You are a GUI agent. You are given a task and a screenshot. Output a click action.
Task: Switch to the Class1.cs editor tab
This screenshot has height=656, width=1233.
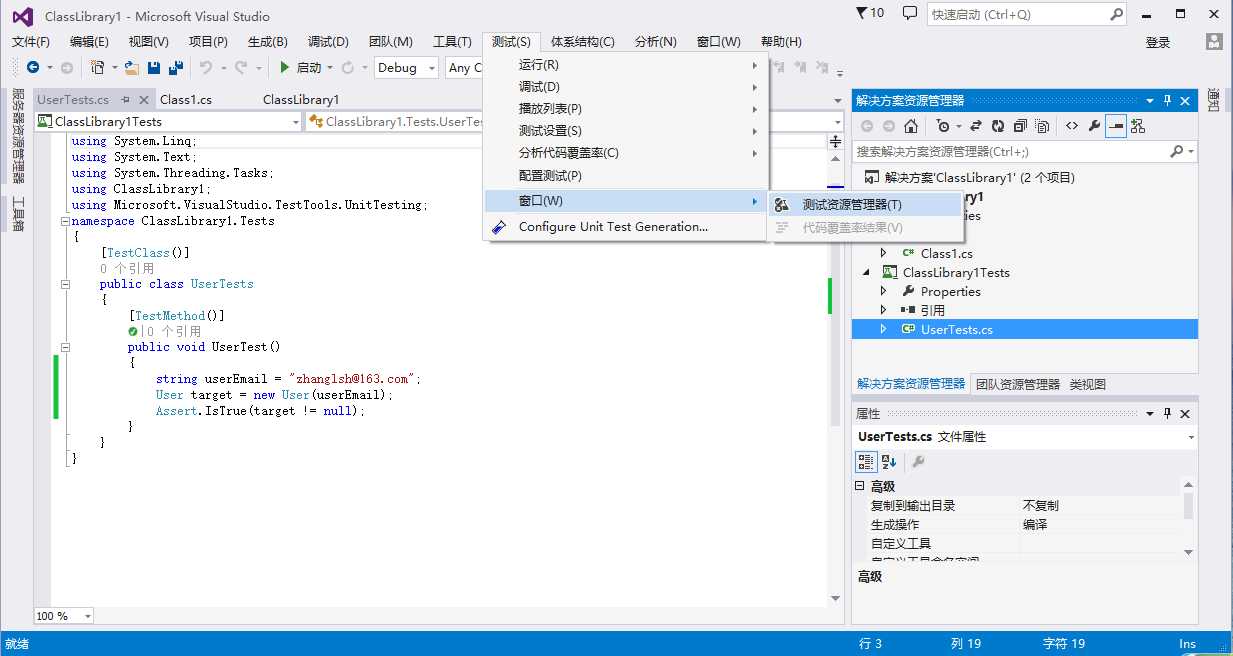[x=186, y=100]
